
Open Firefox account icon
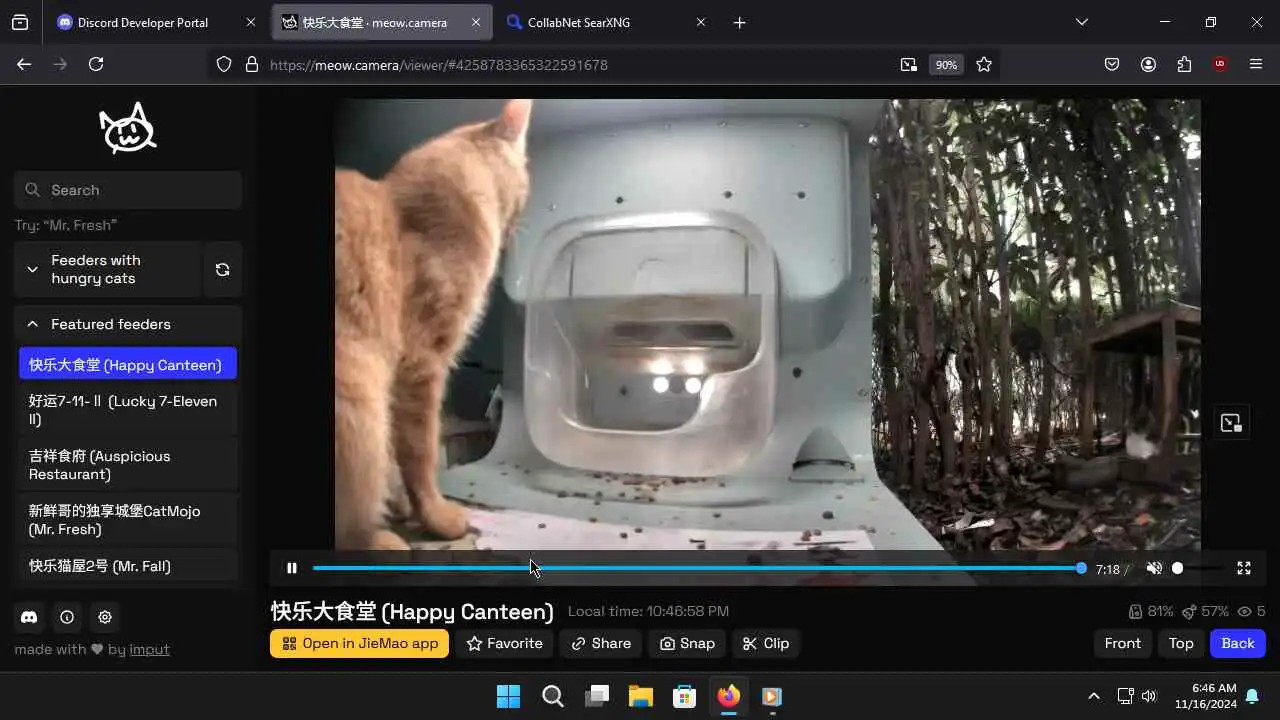tap(1148, 64)
